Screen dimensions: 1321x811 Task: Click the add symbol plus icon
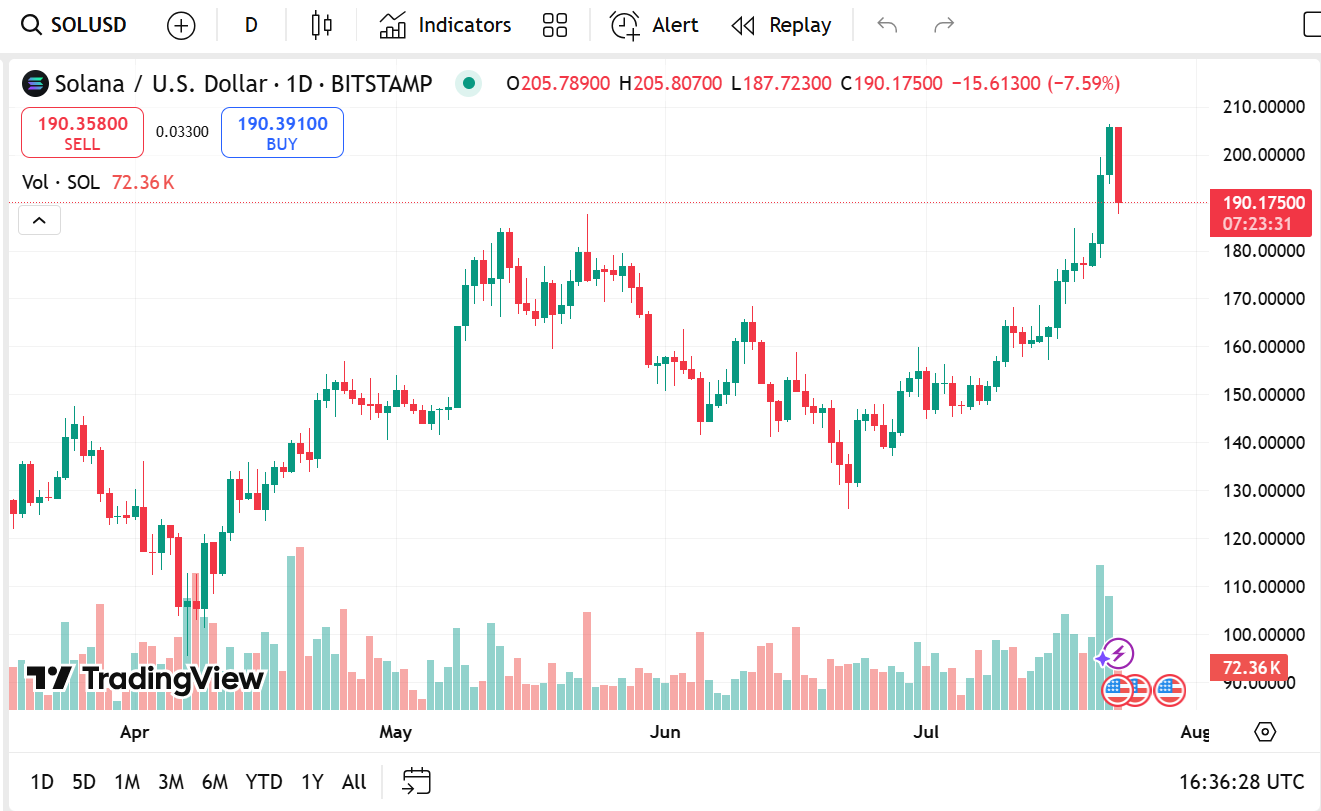tap(181, 25)
